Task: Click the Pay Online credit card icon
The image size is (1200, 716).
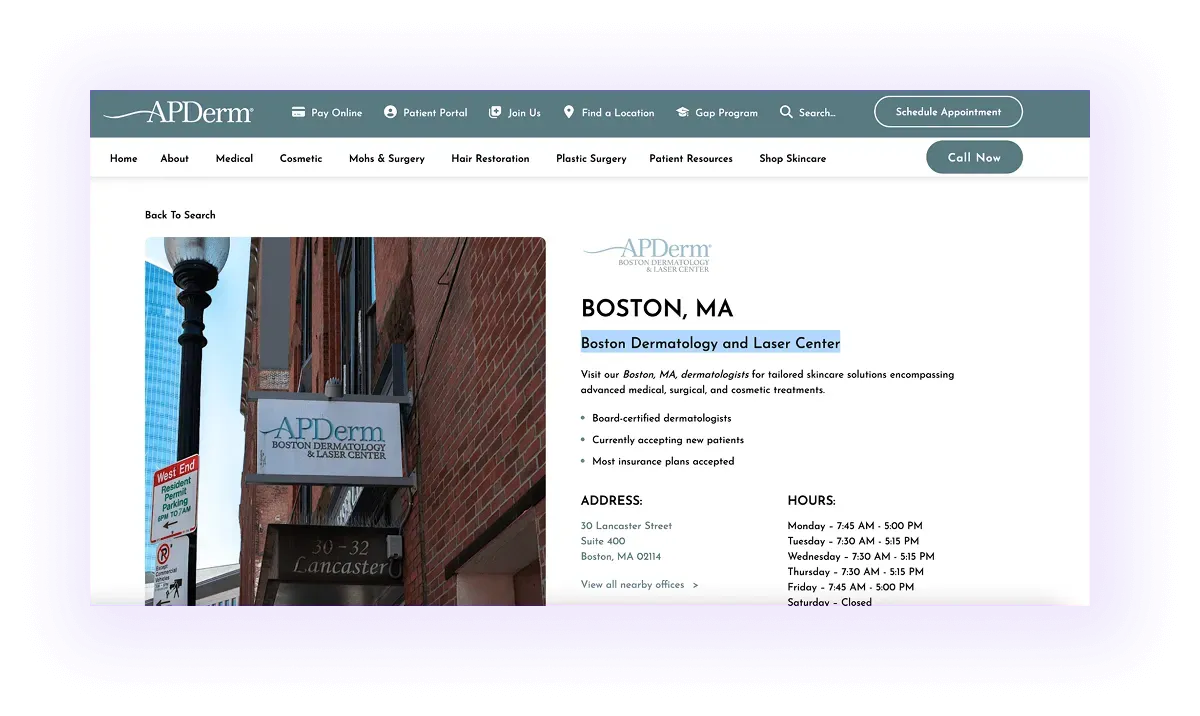Action: (298, 112)
